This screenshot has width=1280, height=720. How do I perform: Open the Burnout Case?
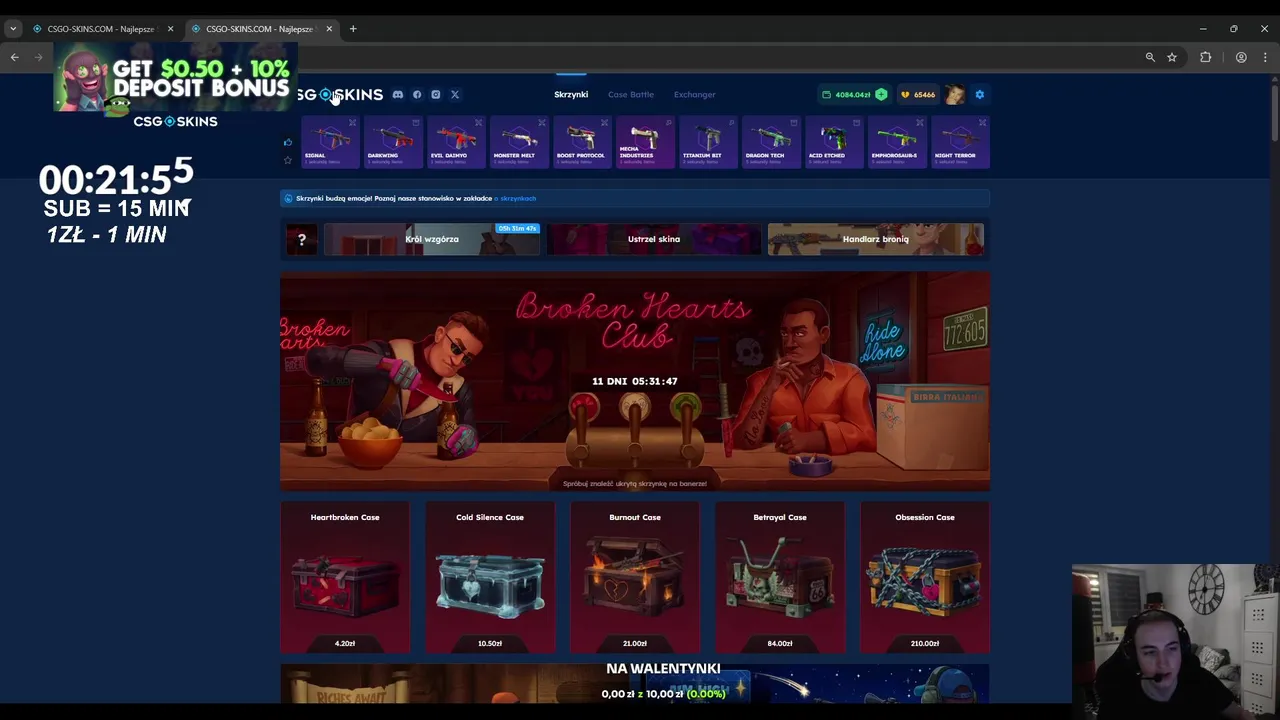(635, 578)
